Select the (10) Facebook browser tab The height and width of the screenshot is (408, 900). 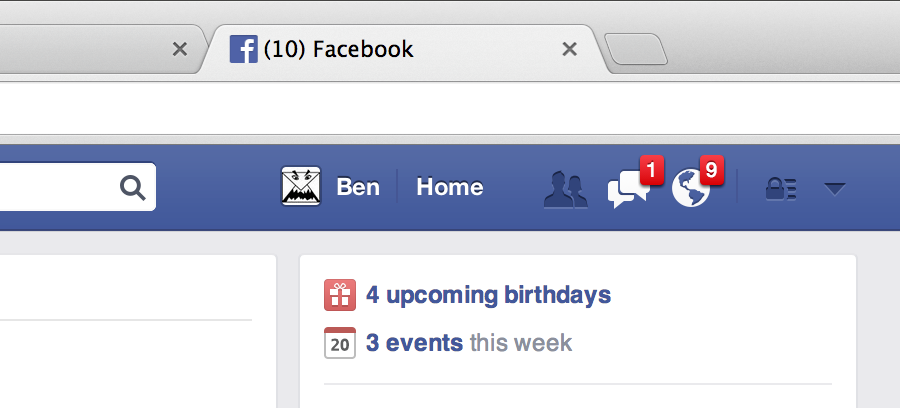pyautogui.click(x=404, y=49)
